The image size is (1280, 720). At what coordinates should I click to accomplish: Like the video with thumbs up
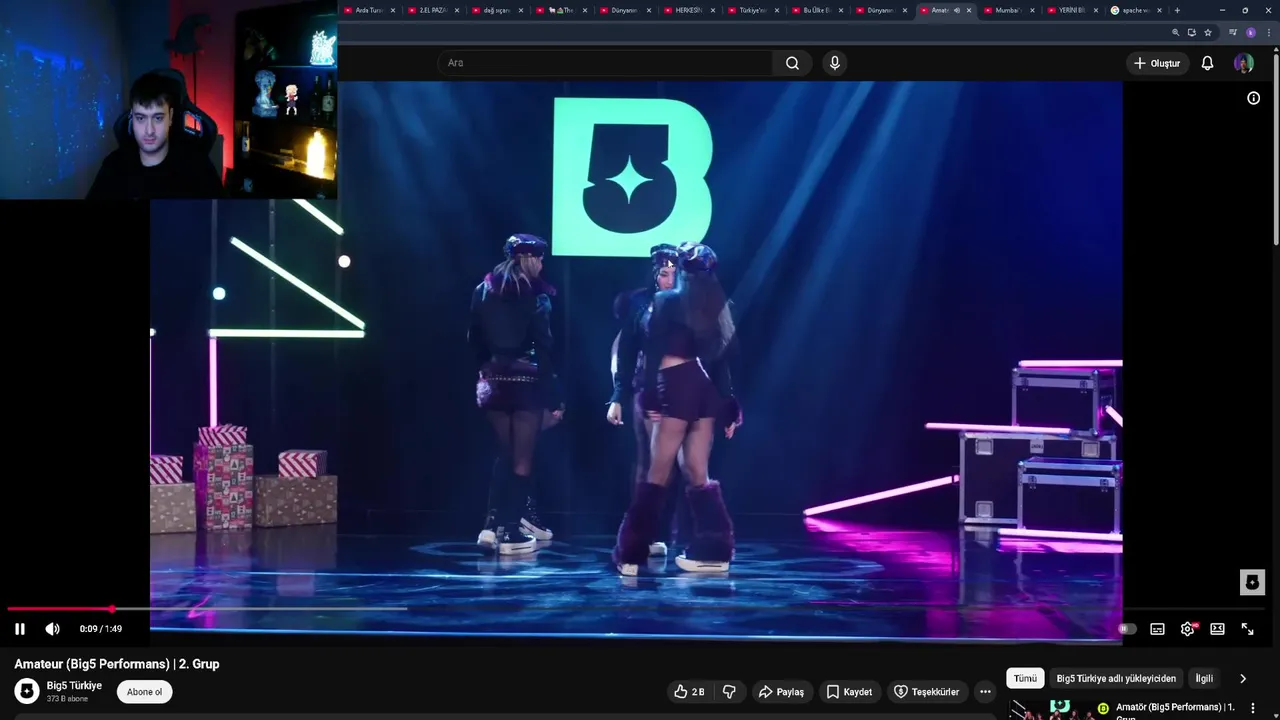690,692
